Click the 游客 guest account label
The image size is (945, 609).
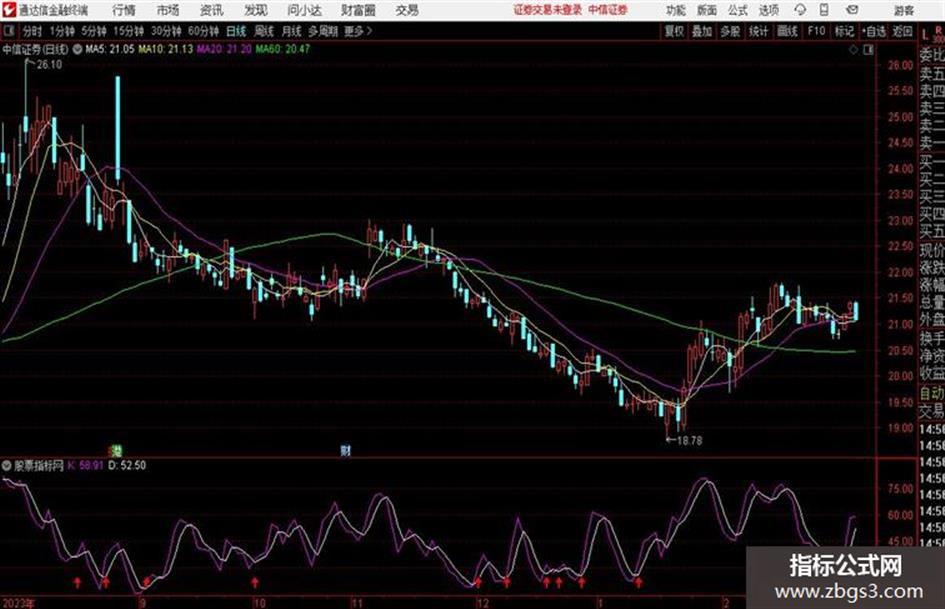(x=903, y=10)
